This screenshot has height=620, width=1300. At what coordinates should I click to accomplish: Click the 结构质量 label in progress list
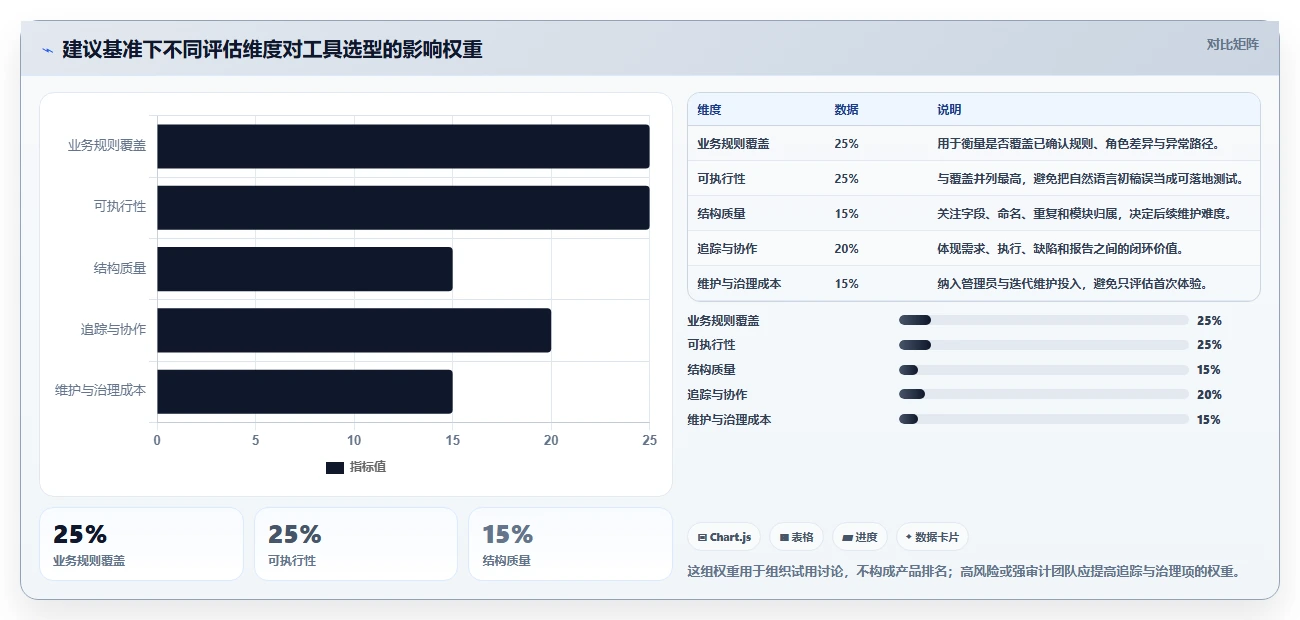[x=711, y=370]
